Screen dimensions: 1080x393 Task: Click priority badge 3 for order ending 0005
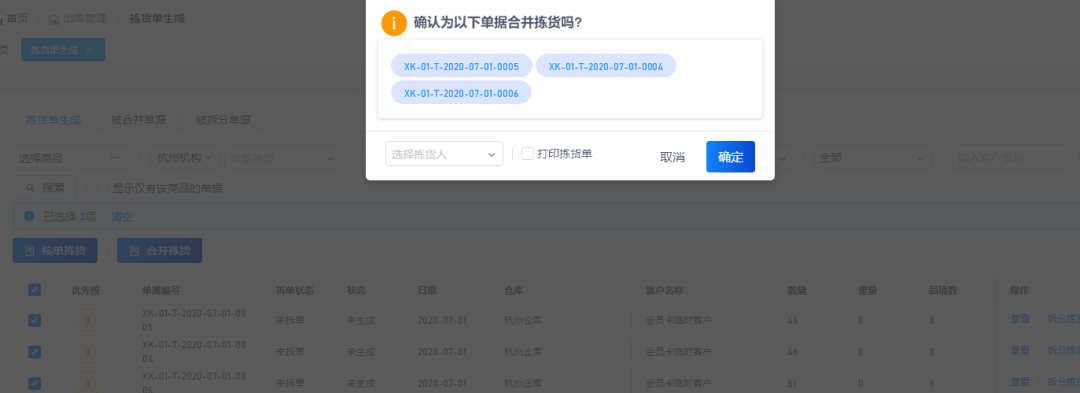[87, 320]
